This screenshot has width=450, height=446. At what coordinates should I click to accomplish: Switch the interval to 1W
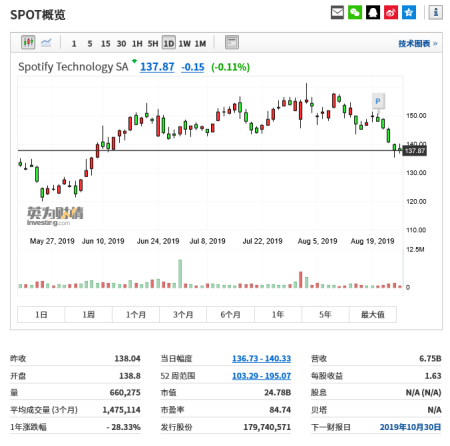click(185, 44)
